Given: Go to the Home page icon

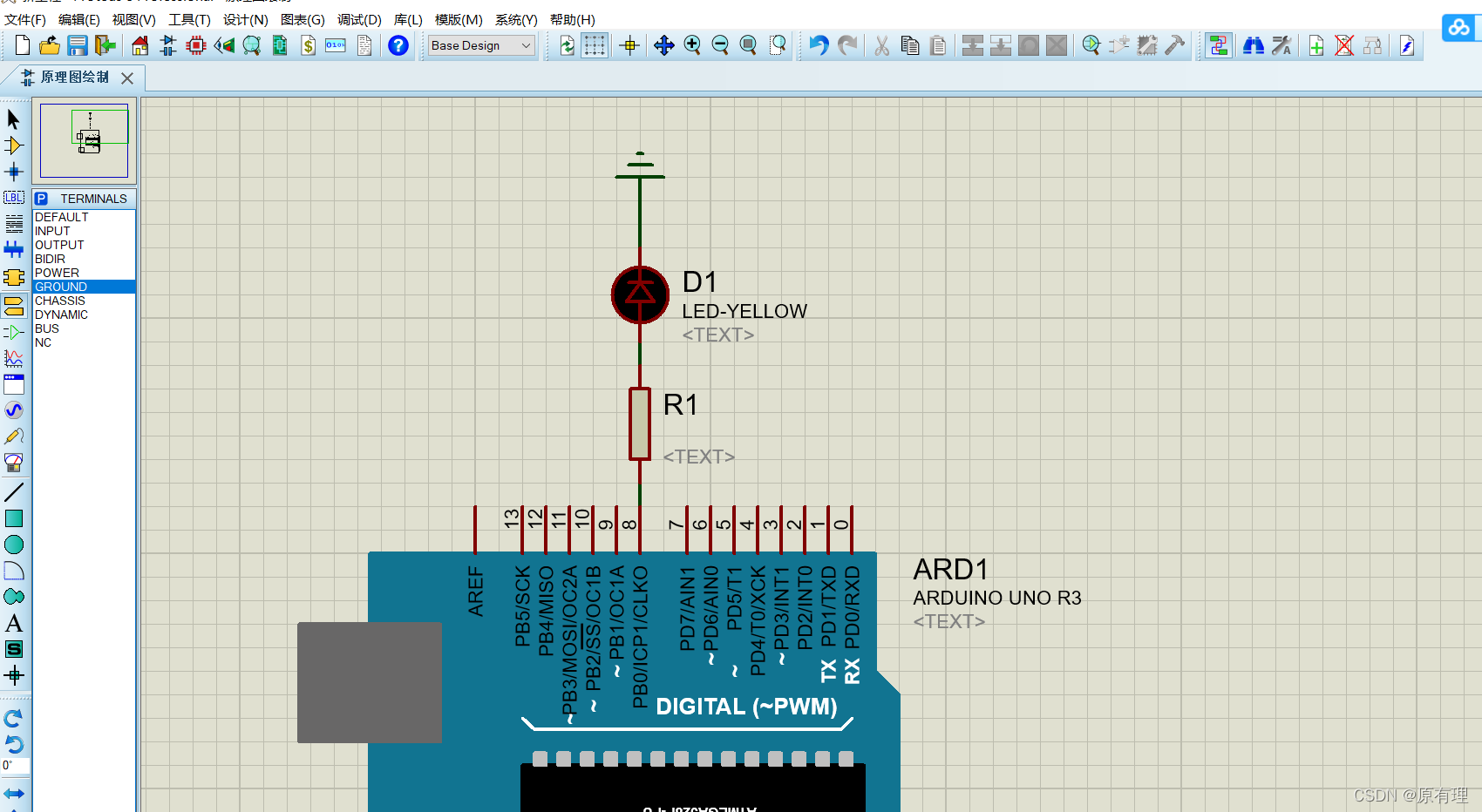Looking at the screenshot, I should coord(140,45).
